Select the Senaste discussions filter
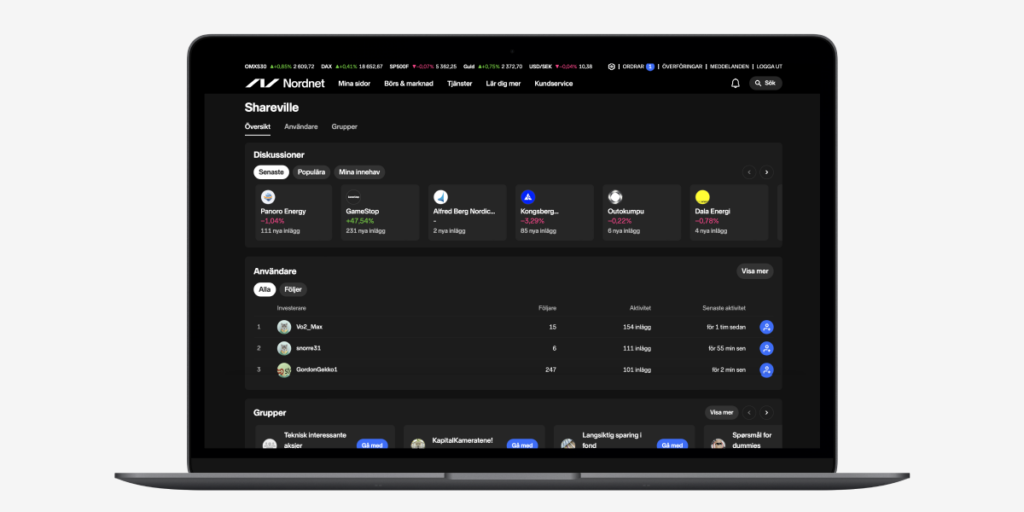 pyautogui.click(x=271, y=172)
